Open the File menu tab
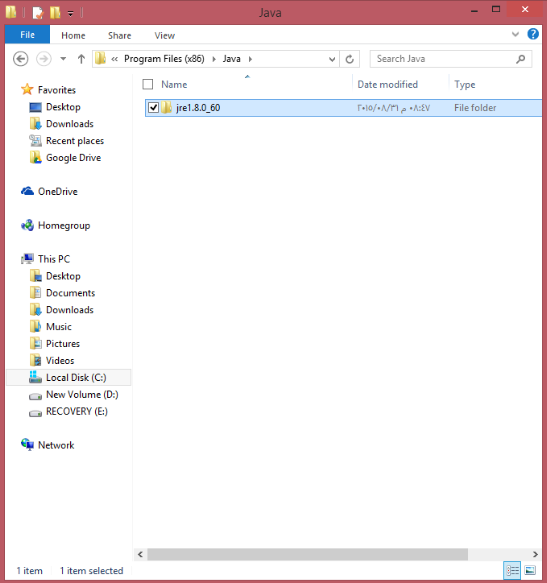 click(27, 35)
